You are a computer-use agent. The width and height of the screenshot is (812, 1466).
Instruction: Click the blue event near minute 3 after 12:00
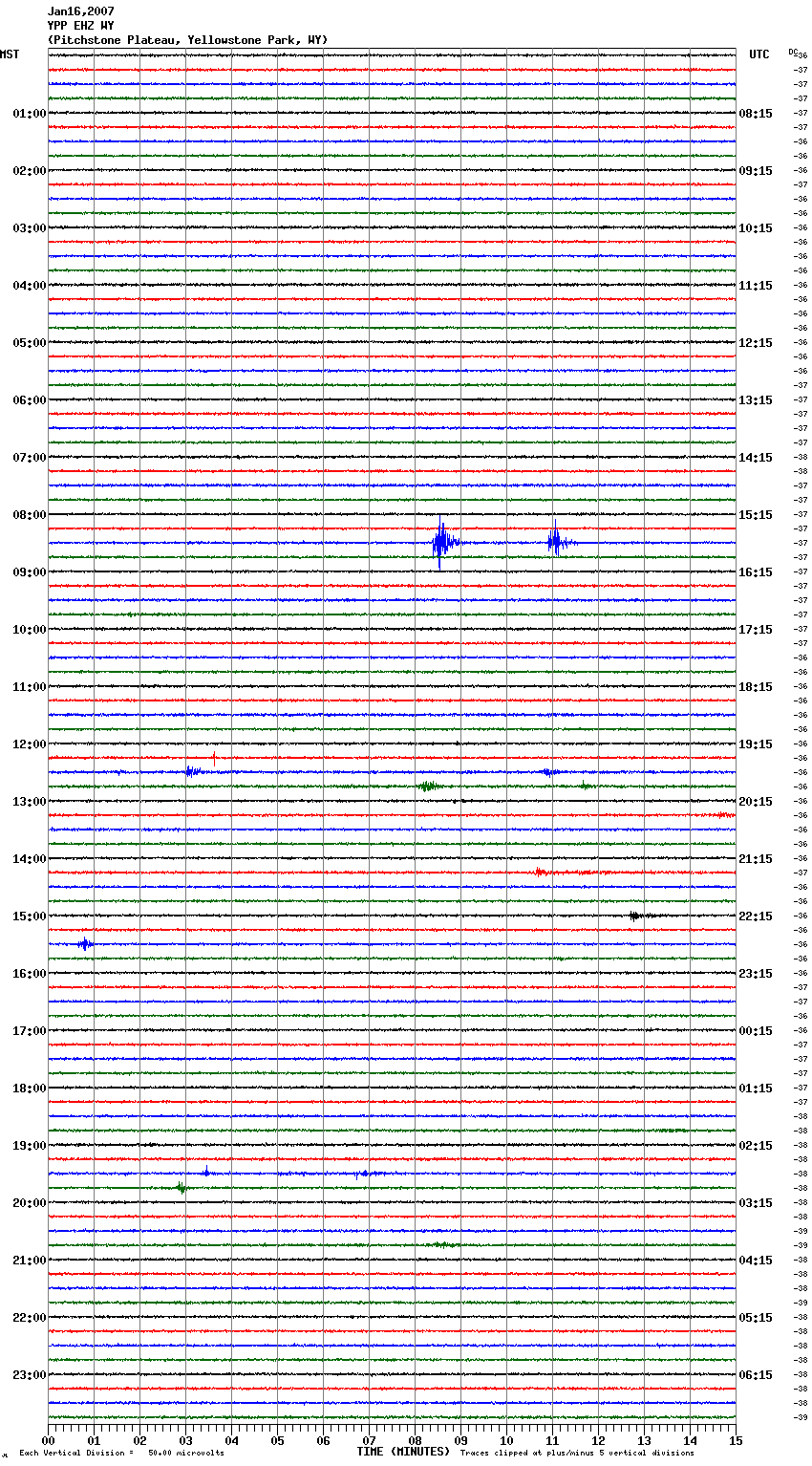pyautogui.click(x=192, y=771)
